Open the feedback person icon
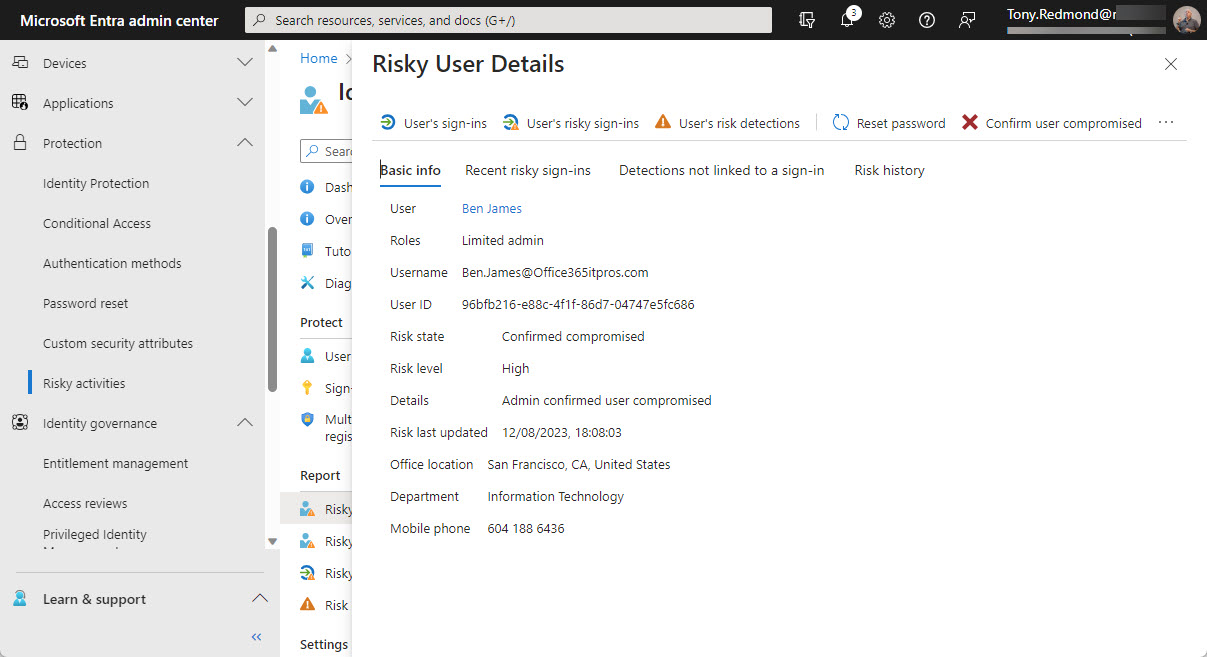 click(x=966, y=20)
